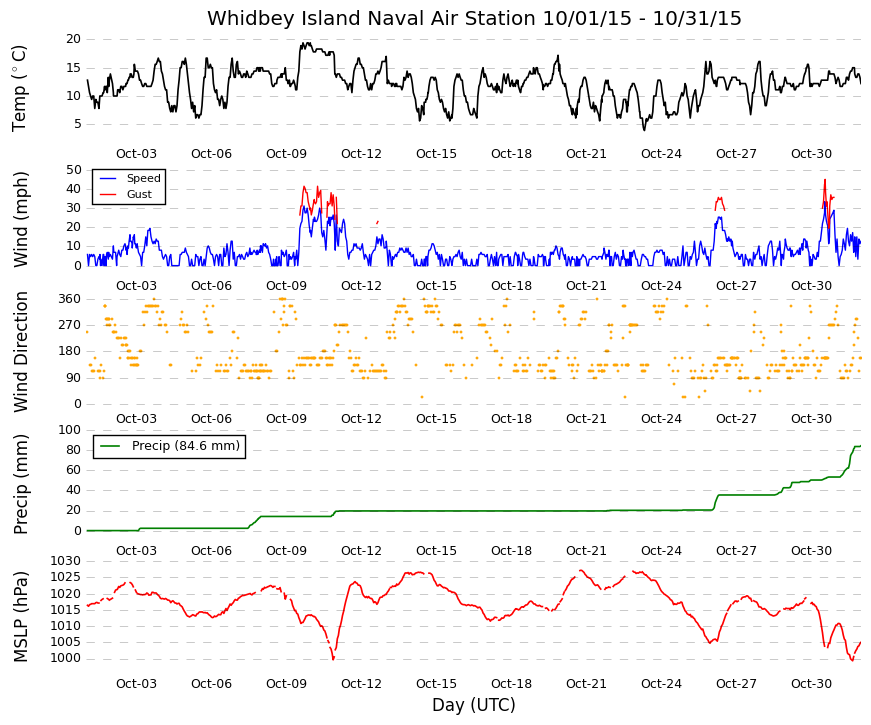Click the red Gust legend line
This screenshot has height=725, width=871.
pos(108,194)
